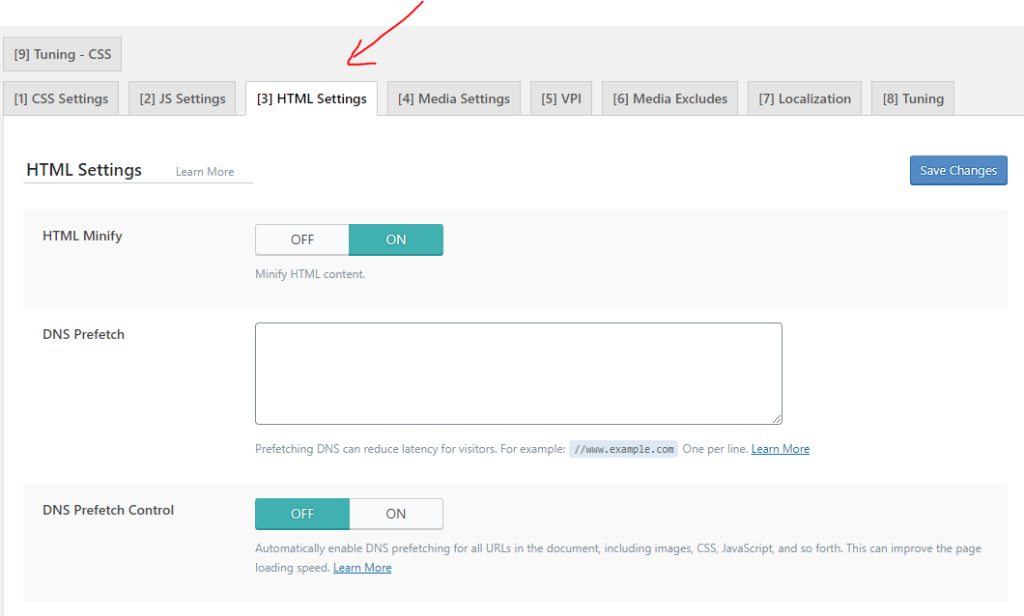The height and width of the screenshot is (616, 1024).
Task: Open Learn More beside HTML Settings heading
Action: pyautogui.click(x=205, y=172)
